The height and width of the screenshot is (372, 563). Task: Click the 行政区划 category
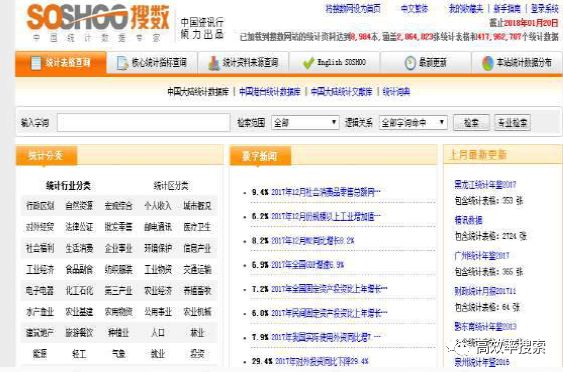40,206
